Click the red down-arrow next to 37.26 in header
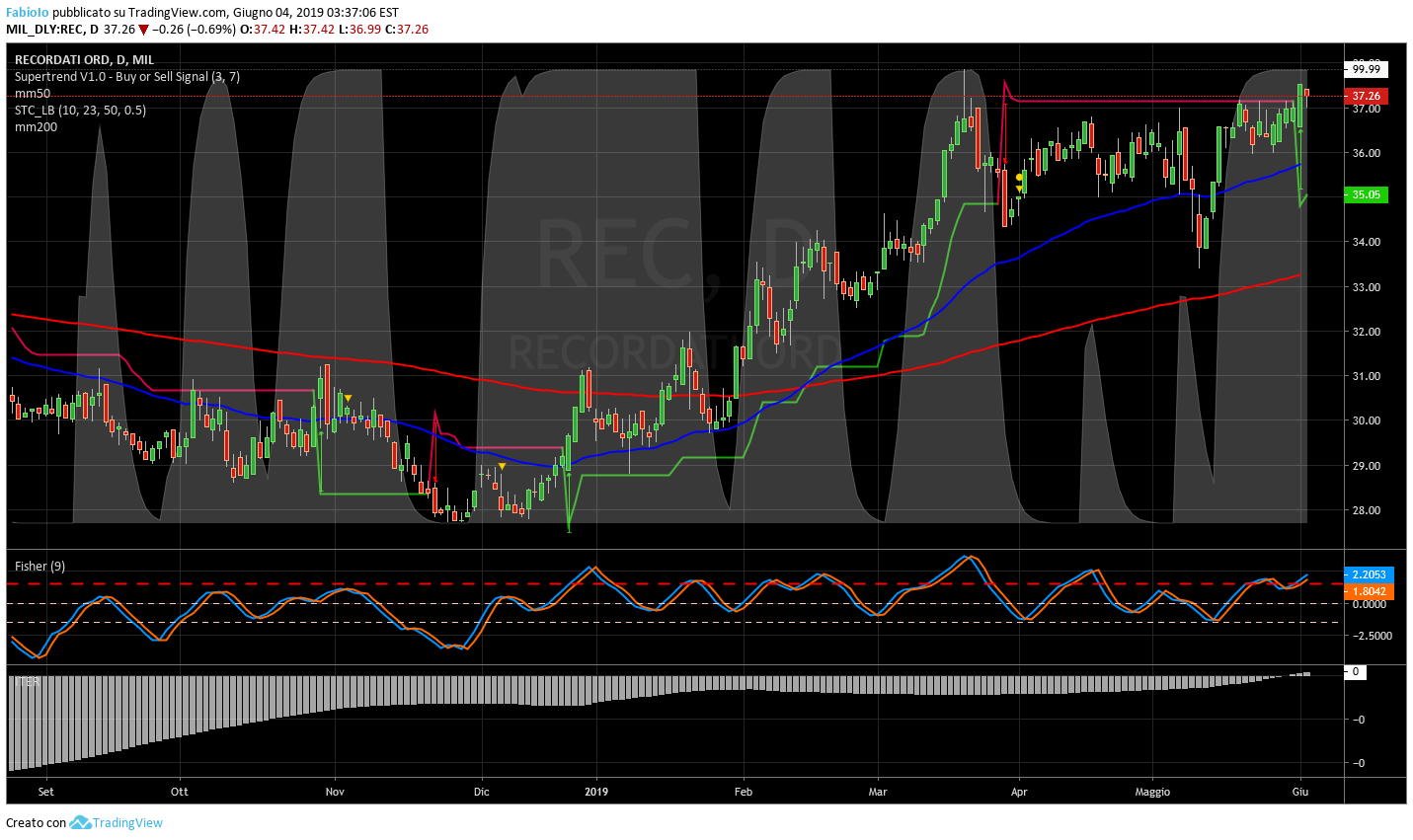The width and height of the screenshot is (1413, 840). coord(144,30)
